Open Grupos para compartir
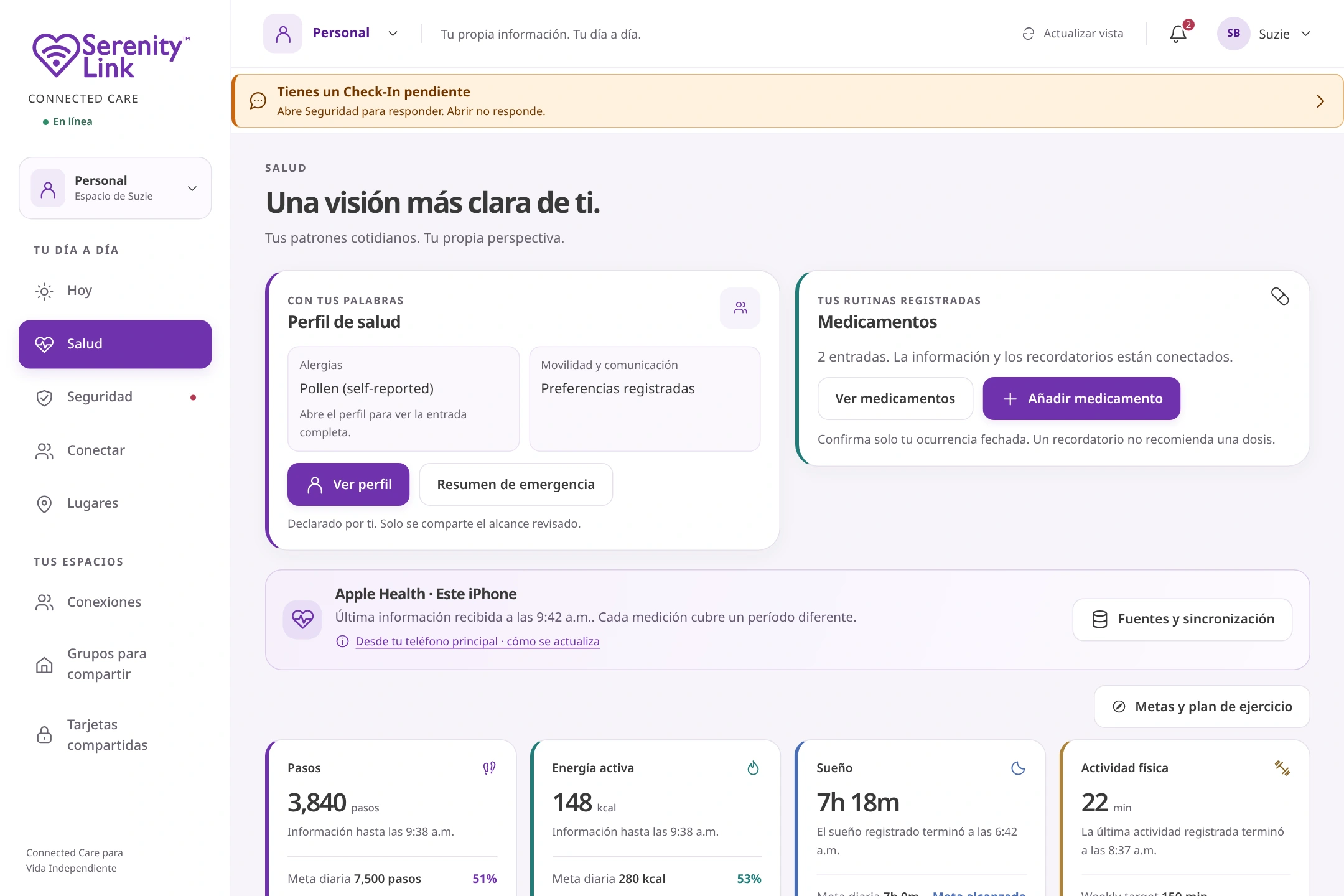This screenshot has width=1344, height=896. [x=115, y=665]
